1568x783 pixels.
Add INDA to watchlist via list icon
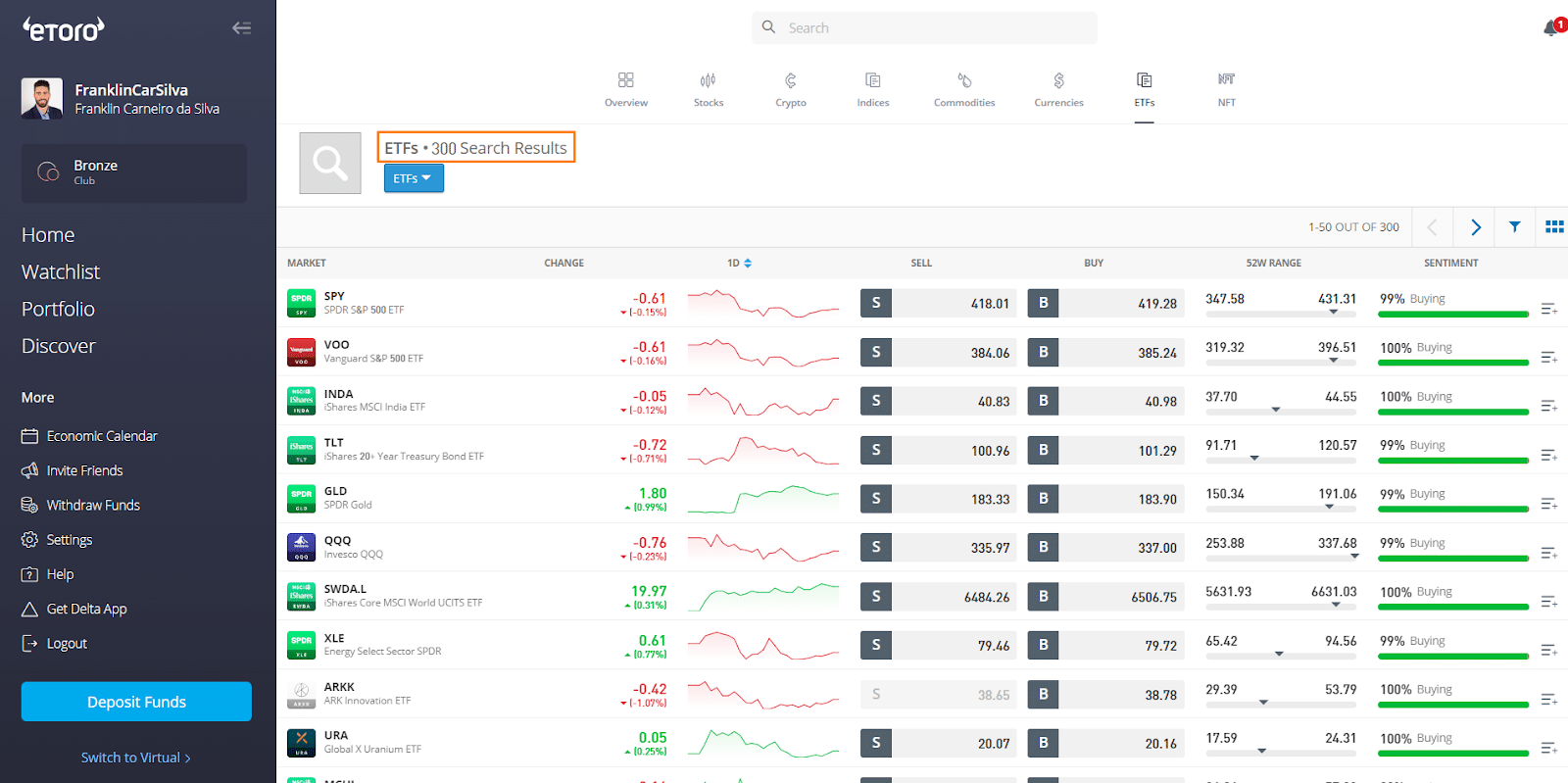1549,406
